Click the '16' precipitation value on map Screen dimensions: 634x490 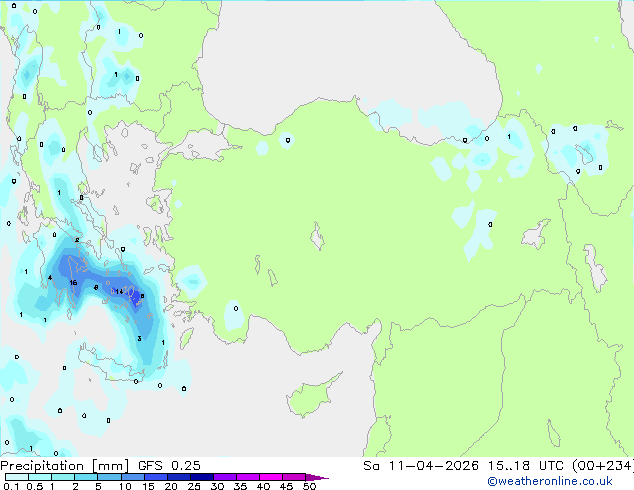pos(73,283)
